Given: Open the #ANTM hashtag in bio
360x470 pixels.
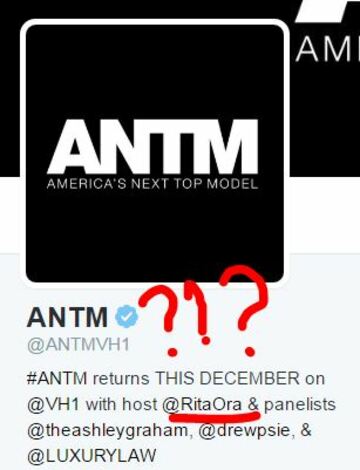Looking at the screenshot, I should pos(57,379).
